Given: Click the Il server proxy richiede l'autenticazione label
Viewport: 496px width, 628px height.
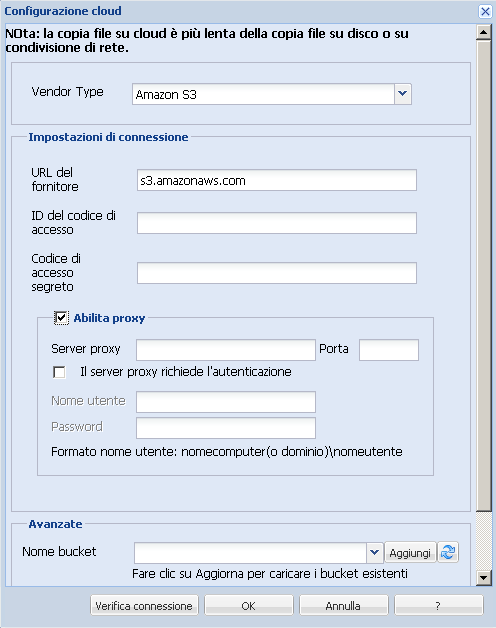Looking at the screenshot, I should [x=185, y=372].
